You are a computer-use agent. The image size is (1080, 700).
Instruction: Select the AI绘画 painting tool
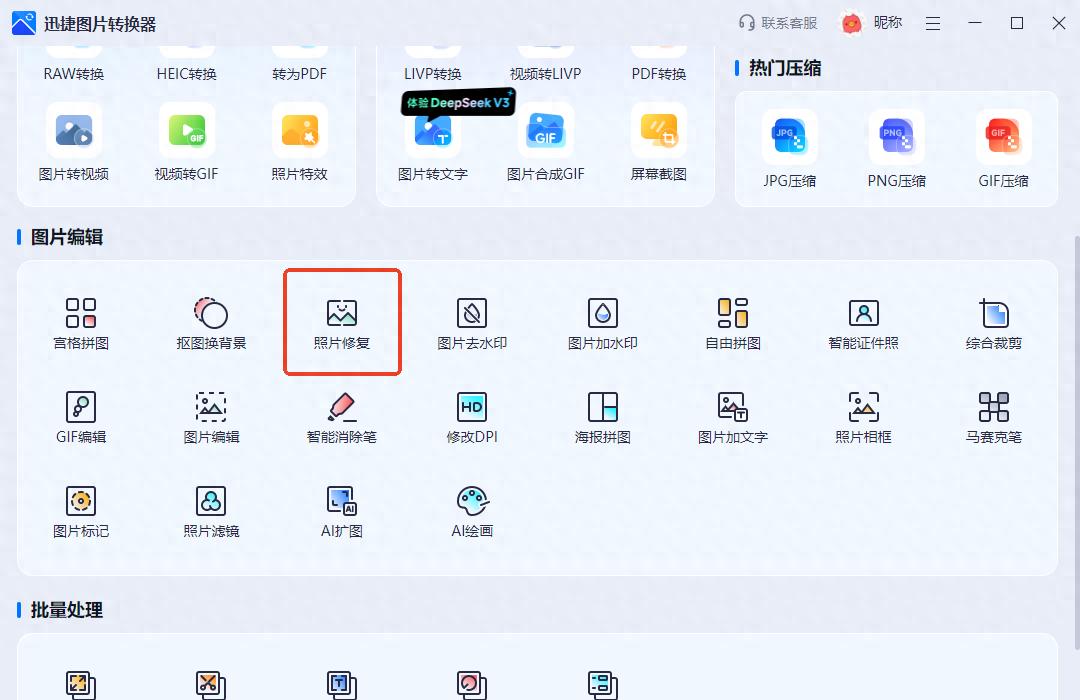(x=472, y=509)
